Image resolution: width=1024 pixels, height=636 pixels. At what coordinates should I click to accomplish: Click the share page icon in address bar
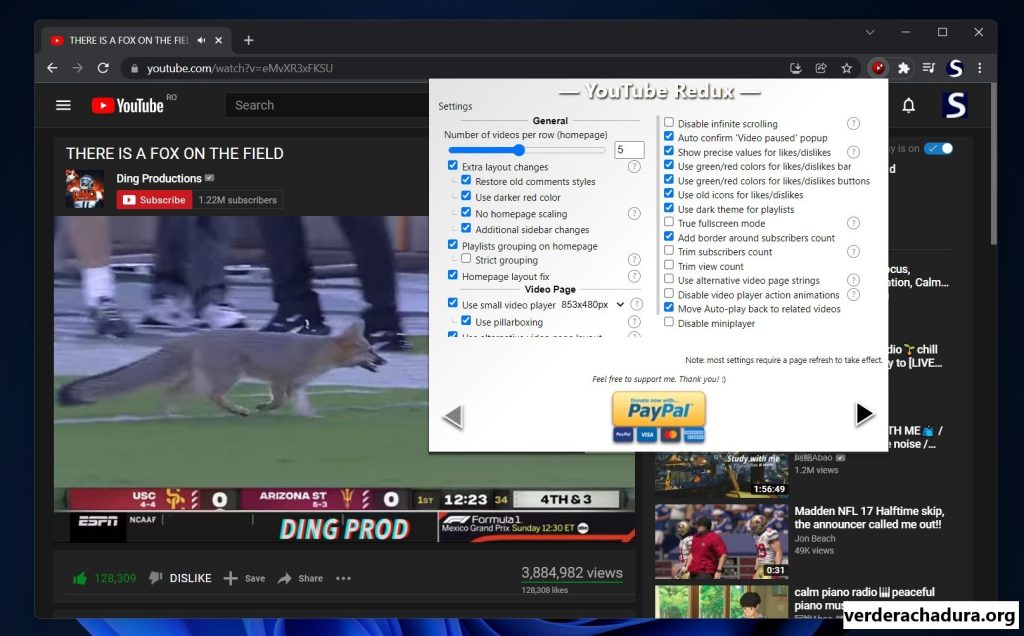(x=821, y=68)
